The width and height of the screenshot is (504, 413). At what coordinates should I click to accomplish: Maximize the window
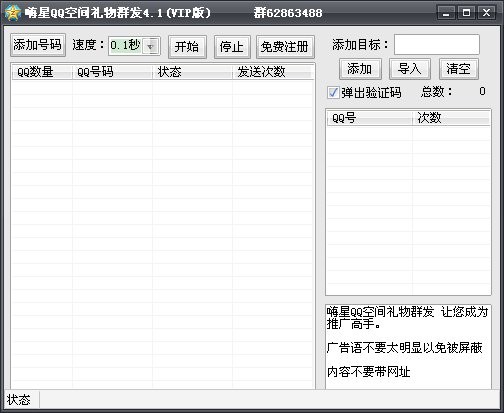tap(466, 13)
